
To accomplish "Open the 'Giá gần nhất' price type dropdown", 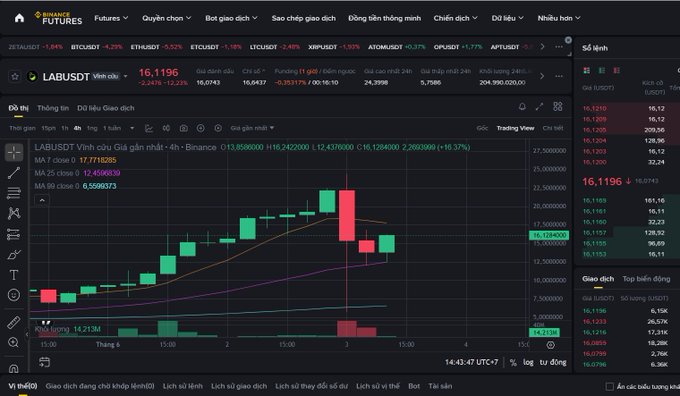I will 252,128.
